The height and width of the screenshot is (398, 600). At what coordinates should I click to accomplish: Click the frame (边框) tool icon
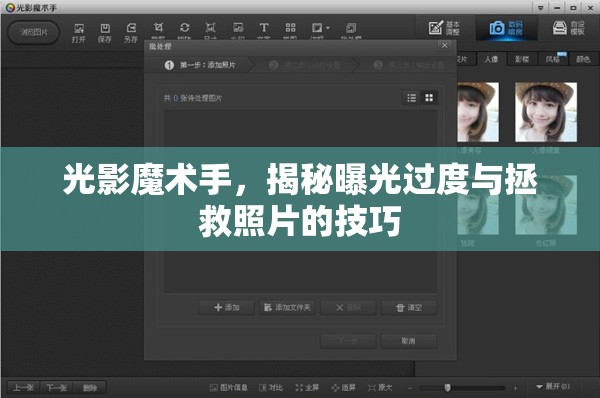317,28
